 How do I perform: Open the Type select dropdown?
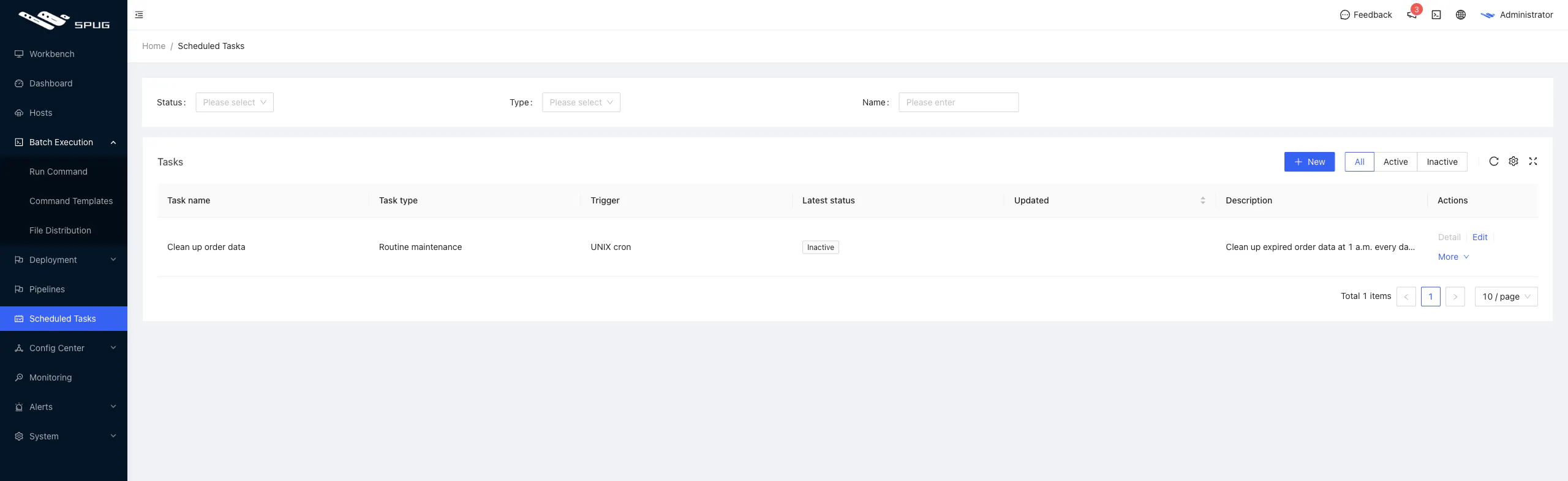[581, 102]
